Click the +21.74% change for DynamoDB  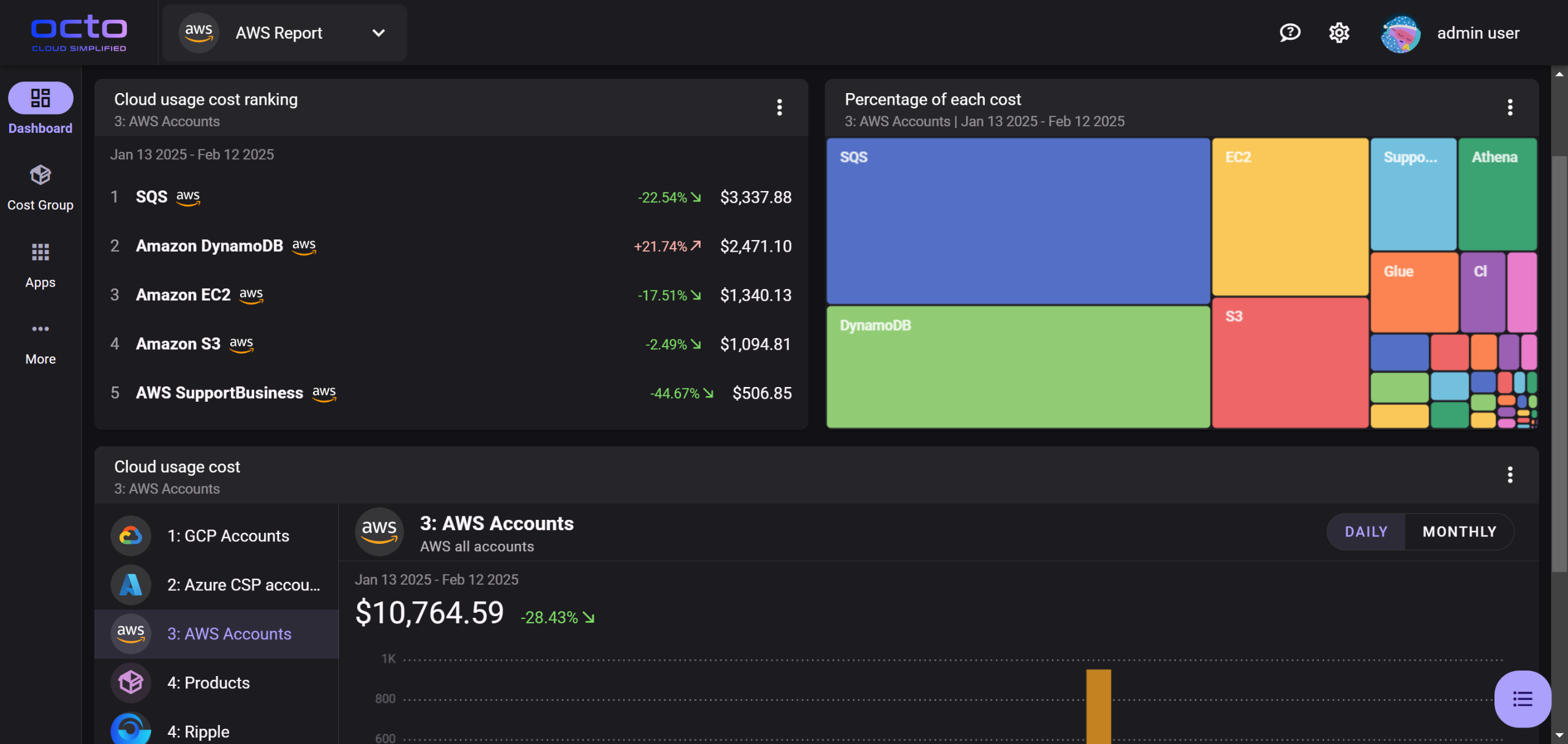click(x=667, y=246)
